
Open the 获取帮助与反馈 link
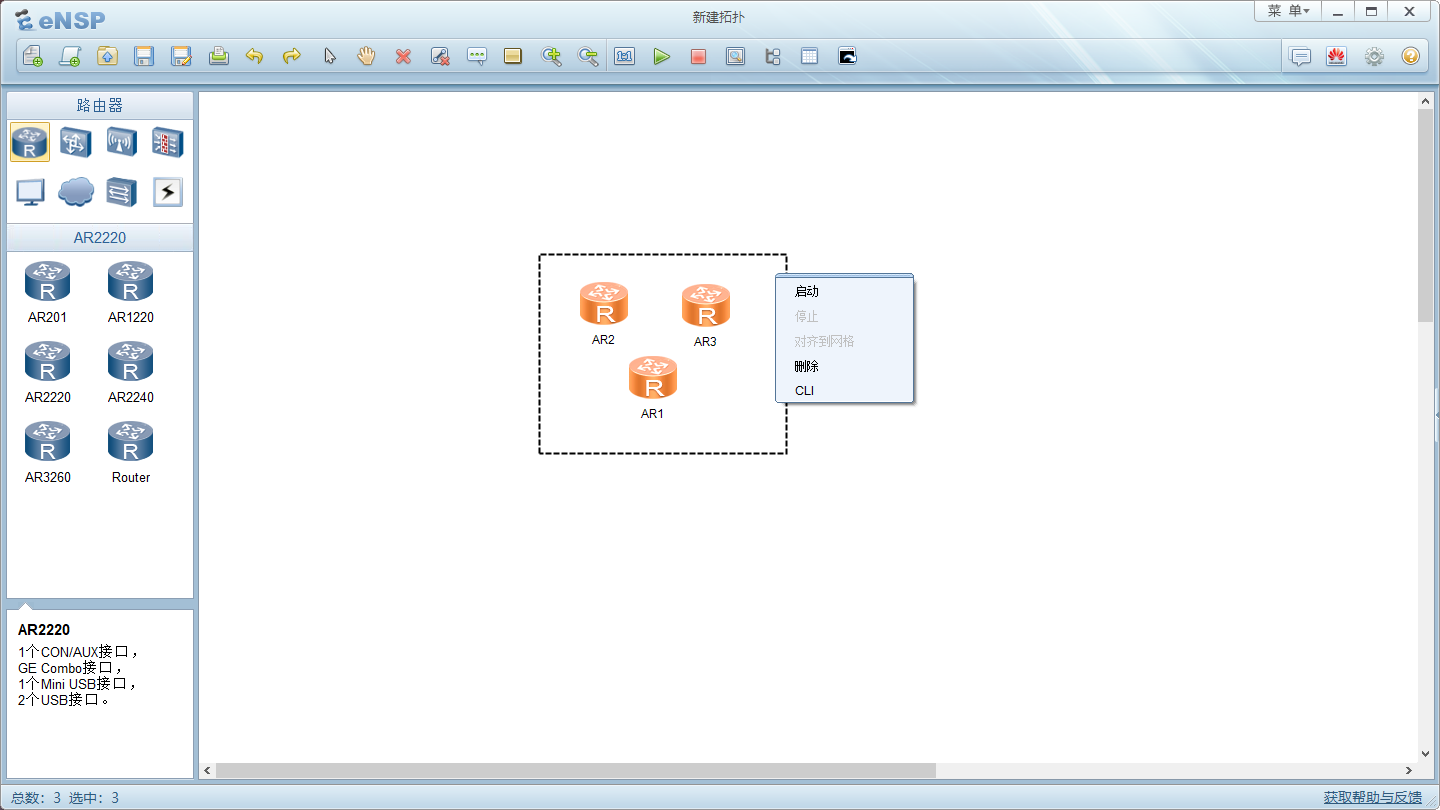tap(1373, 797)
